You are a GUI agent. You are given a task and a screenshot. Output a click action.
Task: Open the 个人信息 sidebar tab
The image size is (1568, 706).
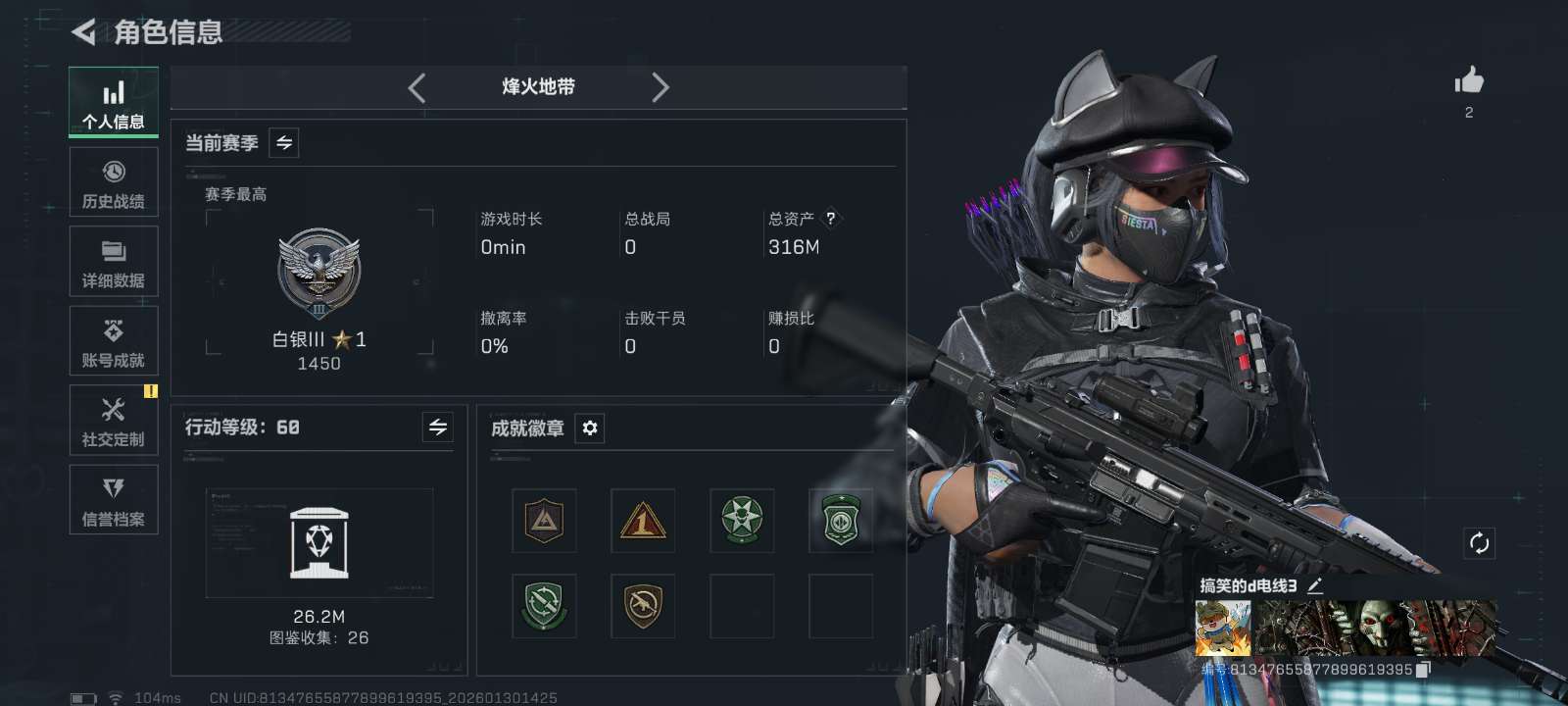coord(114,101)
